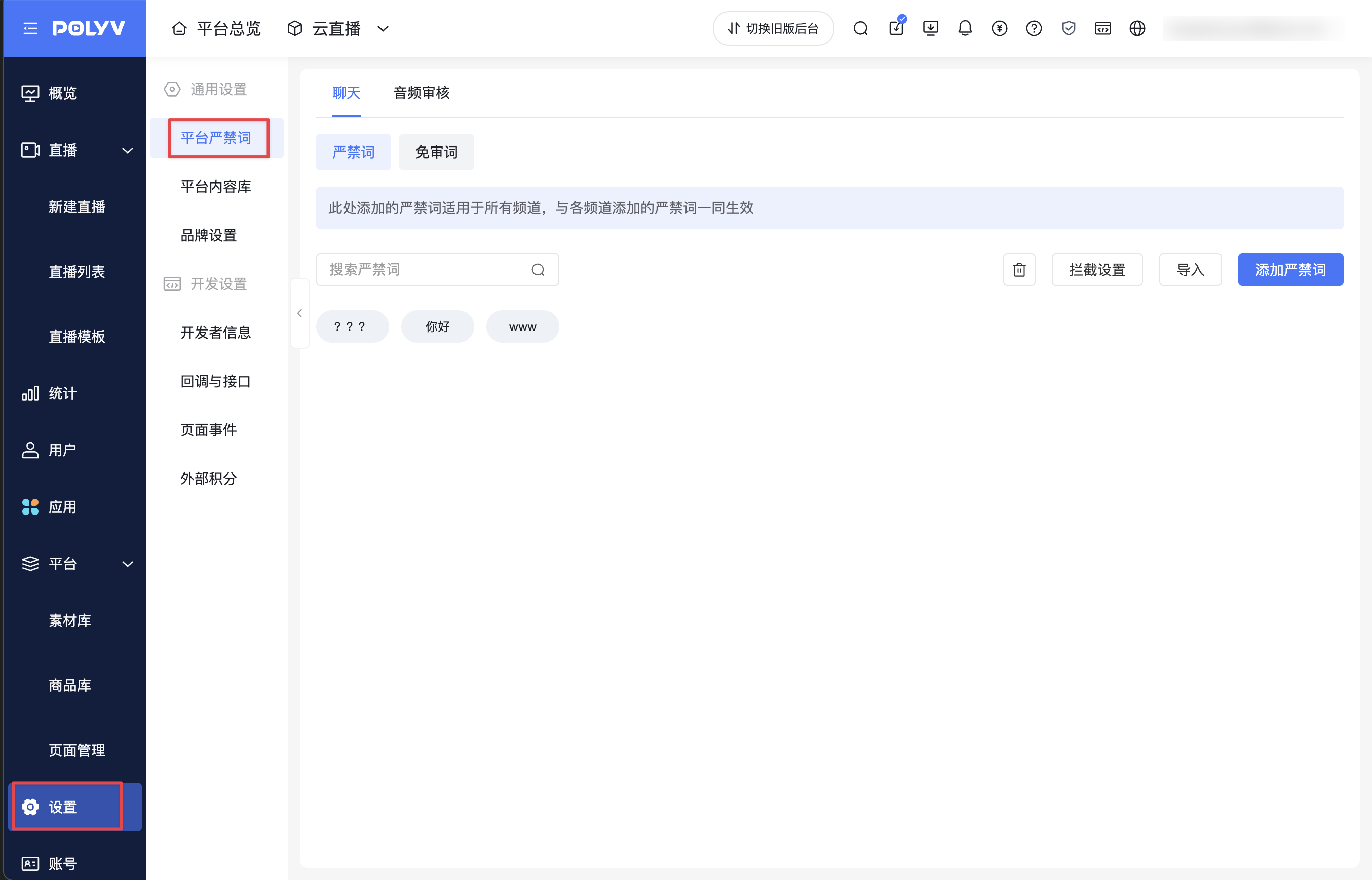
Task: Select the ？？？ banned word tag
Action: [352, 326]
